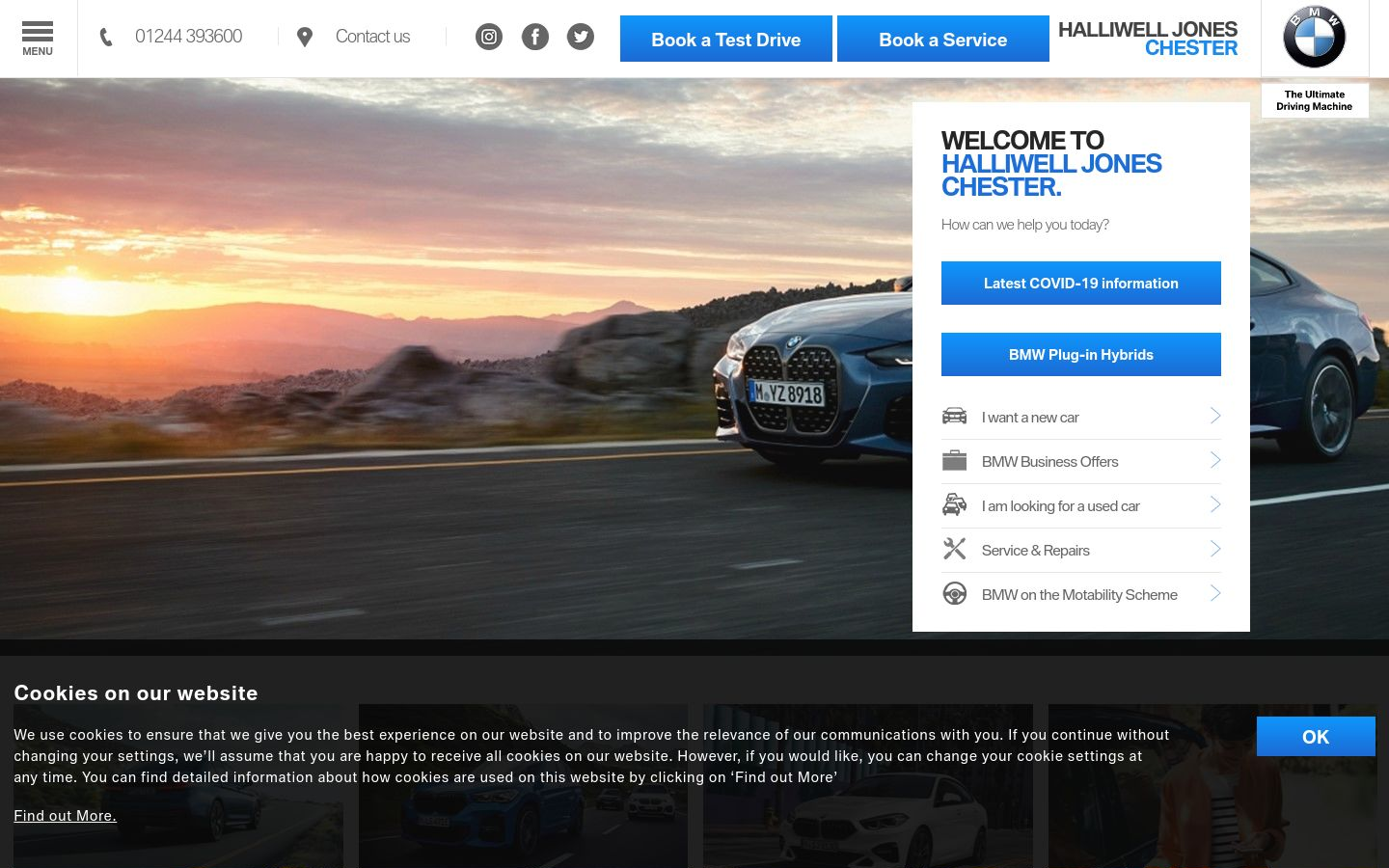Viewport: 1389px width, 868px height.
Task: Expand chevron beside BMW on the Motability Scheme
Action: pyautogui.click(x=1215, y=593)
